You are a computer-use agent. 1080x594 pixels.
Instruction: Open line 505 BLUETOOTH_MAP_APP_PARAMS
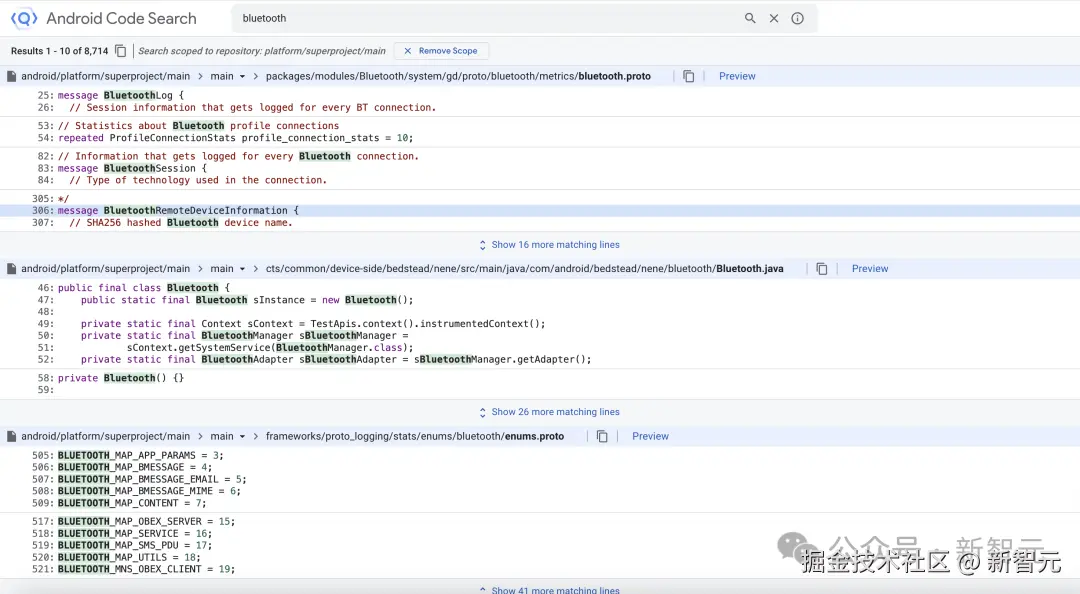pyautogui.click(x=141, y=455)
